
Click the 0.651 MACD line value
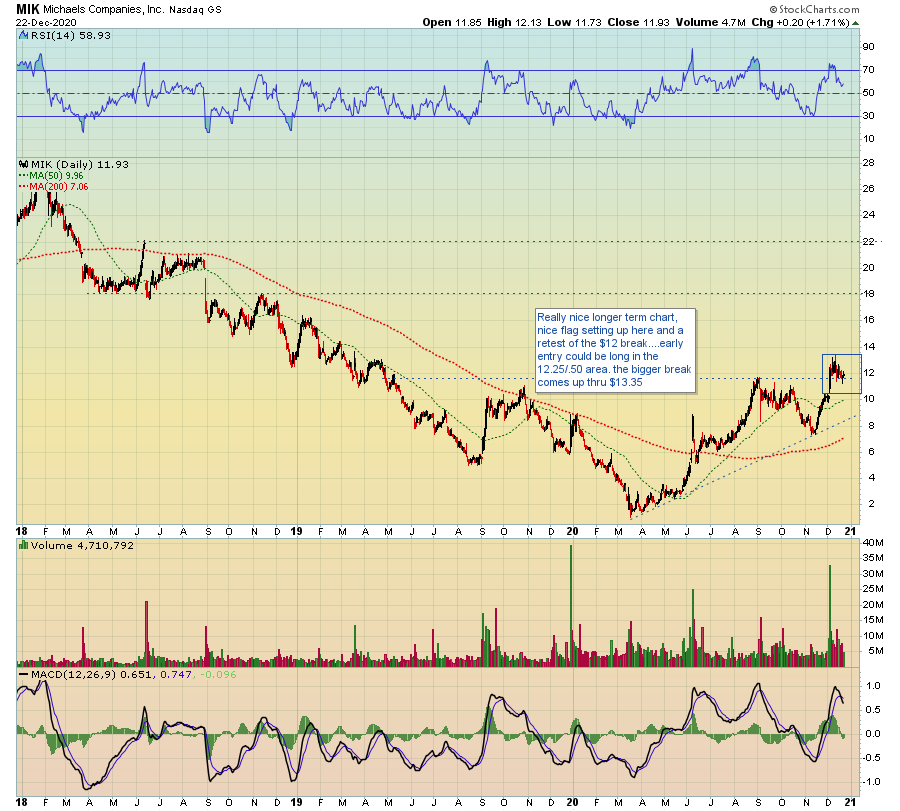click(136, 674)
